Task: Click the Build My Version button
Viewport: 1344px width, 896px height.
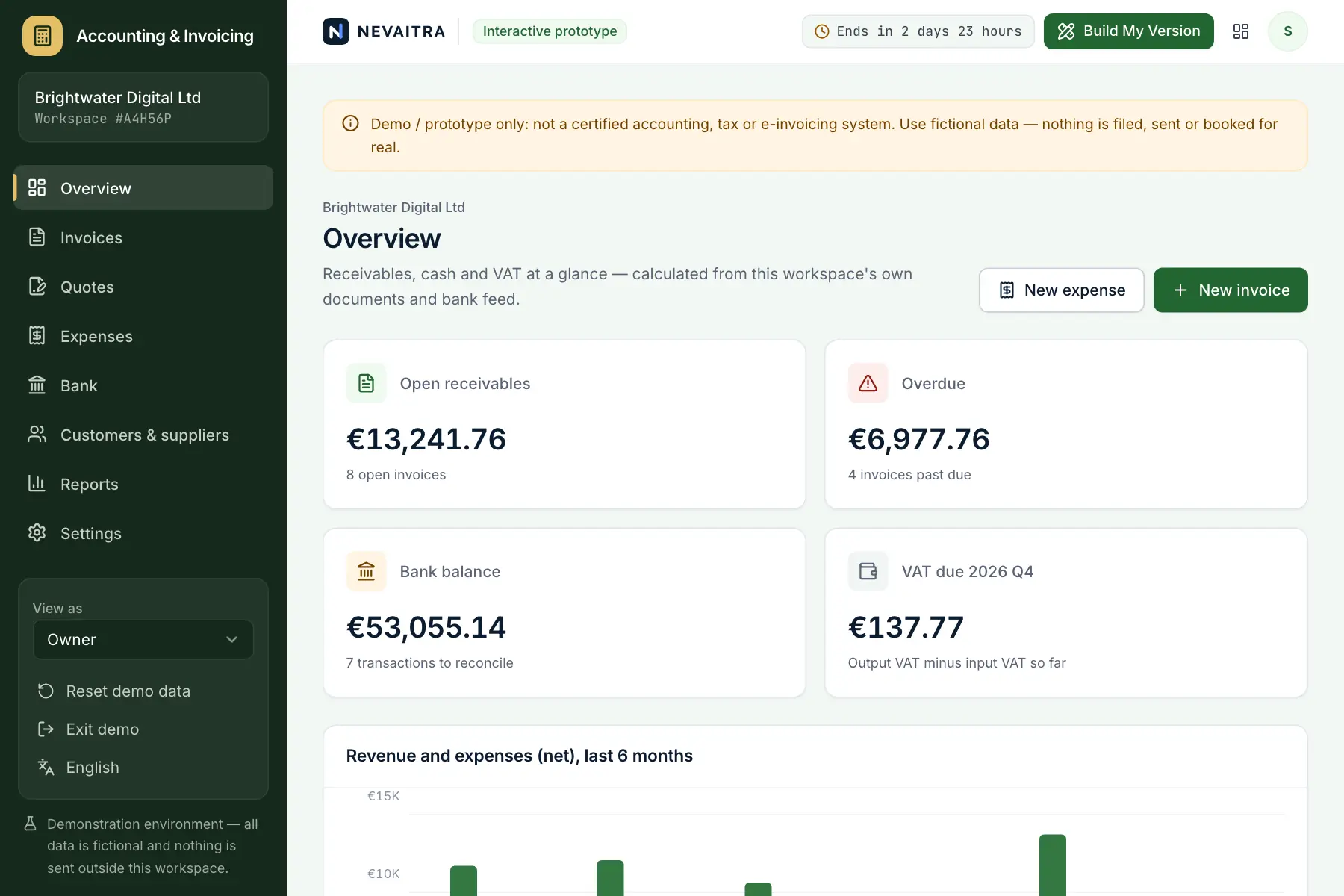Action: [x=1129, y=31]
